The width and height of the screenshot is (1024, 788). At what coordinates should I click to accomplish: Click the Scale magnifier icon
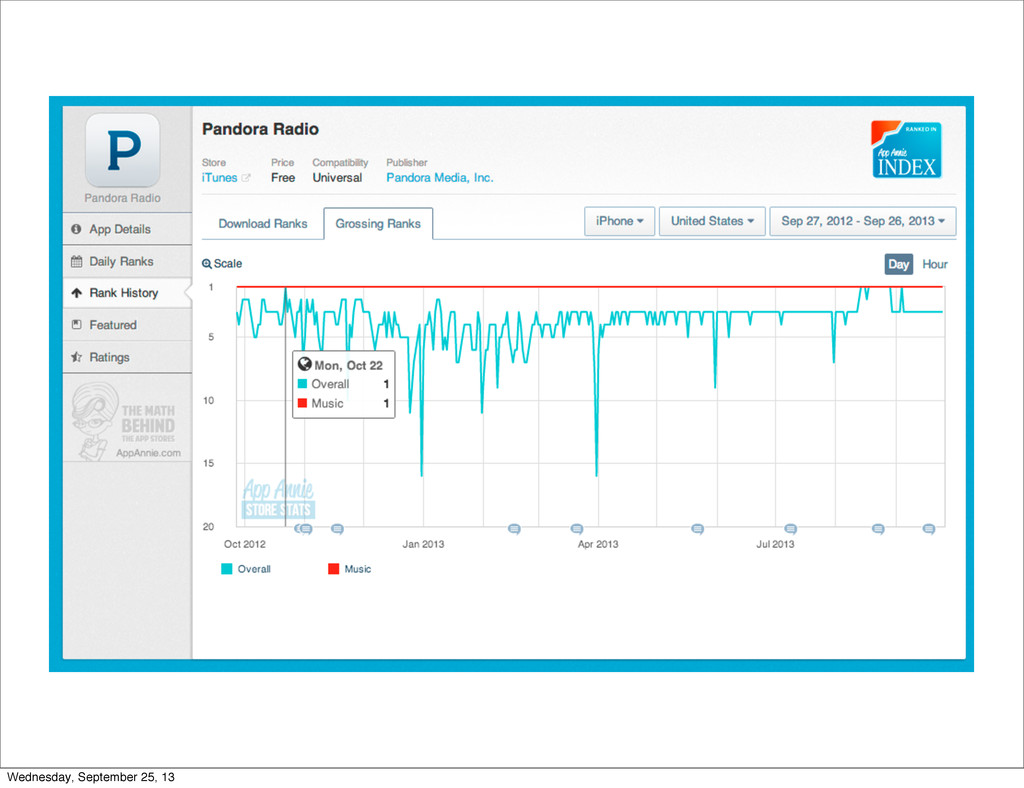point(206,264)
